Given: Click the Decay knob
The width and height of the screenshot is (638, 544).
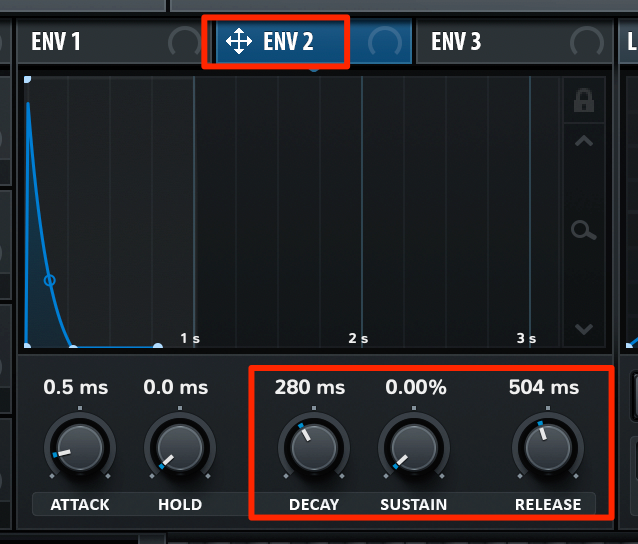Looking at the screenshot, I should coord(314,447).
